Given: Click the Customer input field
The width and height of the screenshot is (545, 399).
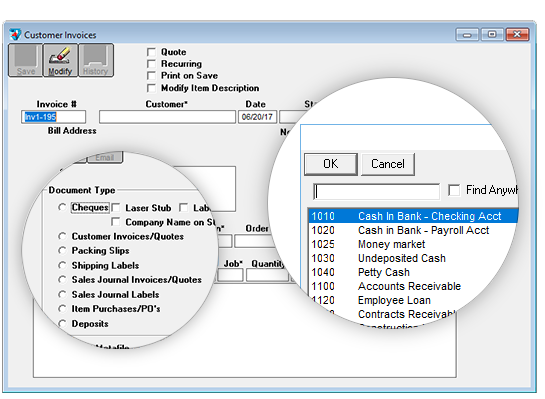Looking at the screenshot, I should (x=167, y=117).
